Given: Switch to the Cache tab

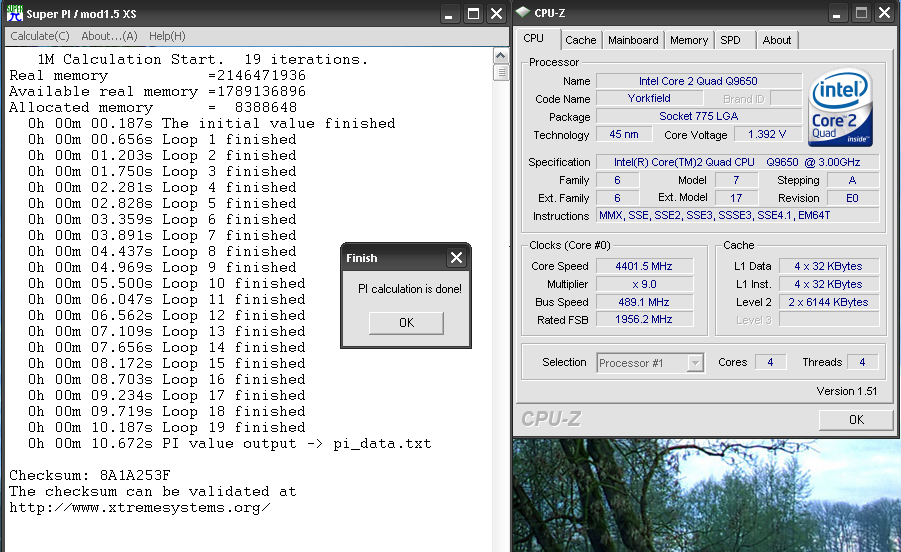Looking at the screenshot, I should pyautogui.click(x=580, y=40).
